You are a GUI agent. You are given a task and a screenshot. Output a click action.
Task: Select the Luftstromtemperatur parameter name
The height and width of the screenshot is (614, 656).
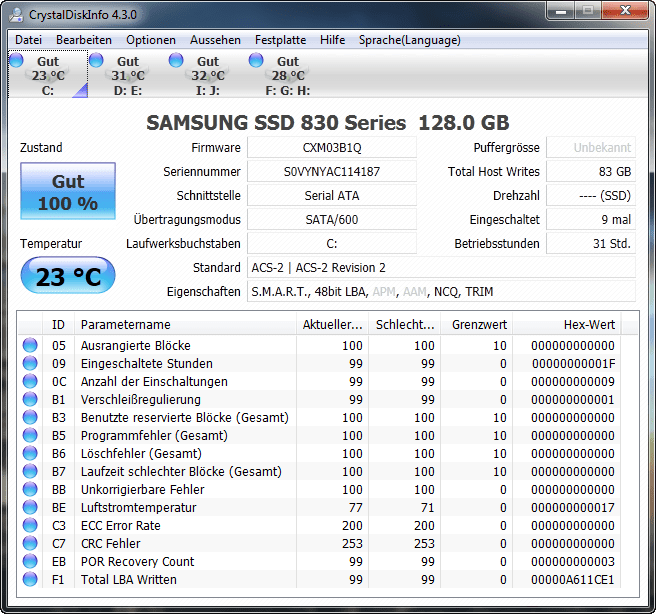coord(138,507)
